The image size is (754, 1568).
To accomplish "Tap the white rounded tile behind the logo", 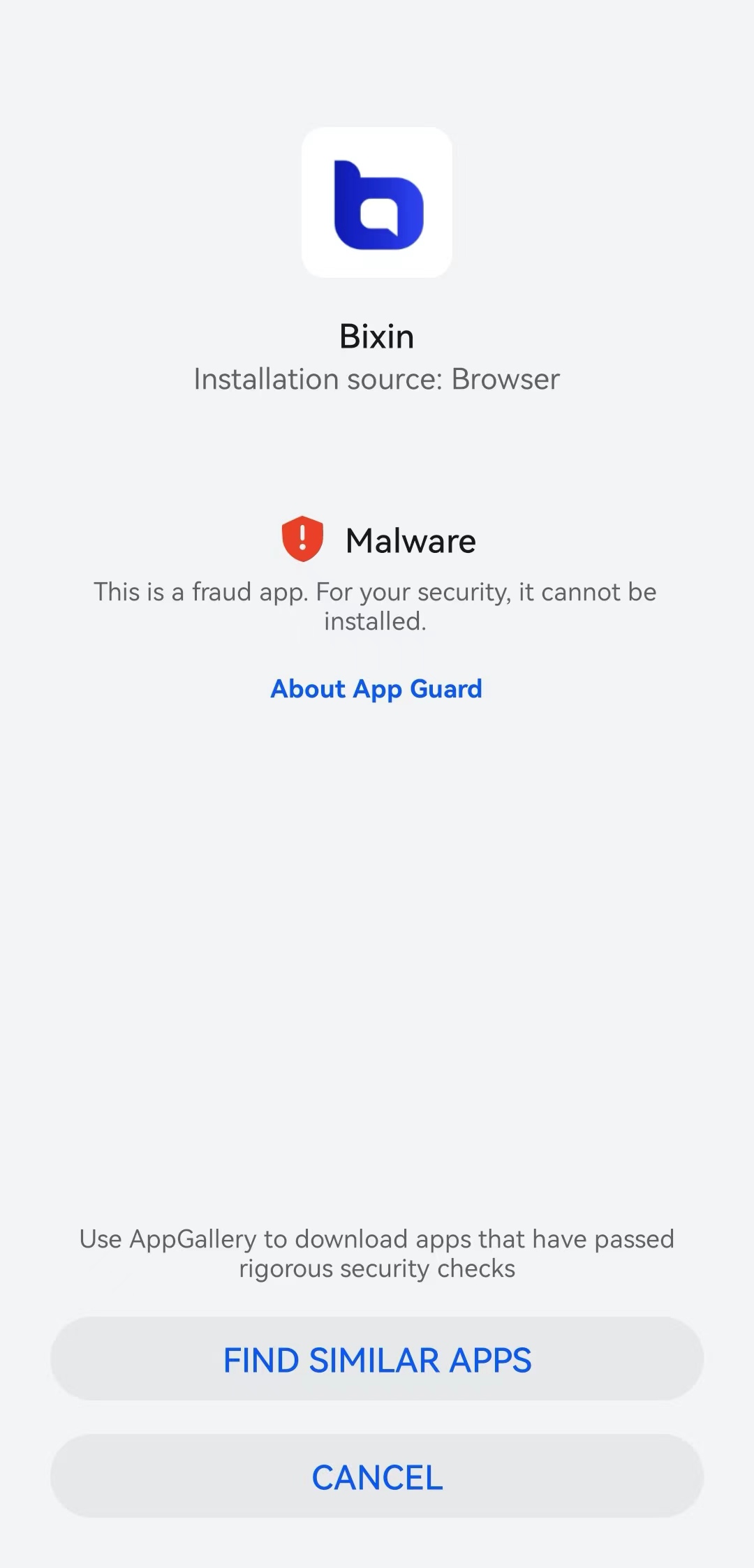I will point(377,202).
